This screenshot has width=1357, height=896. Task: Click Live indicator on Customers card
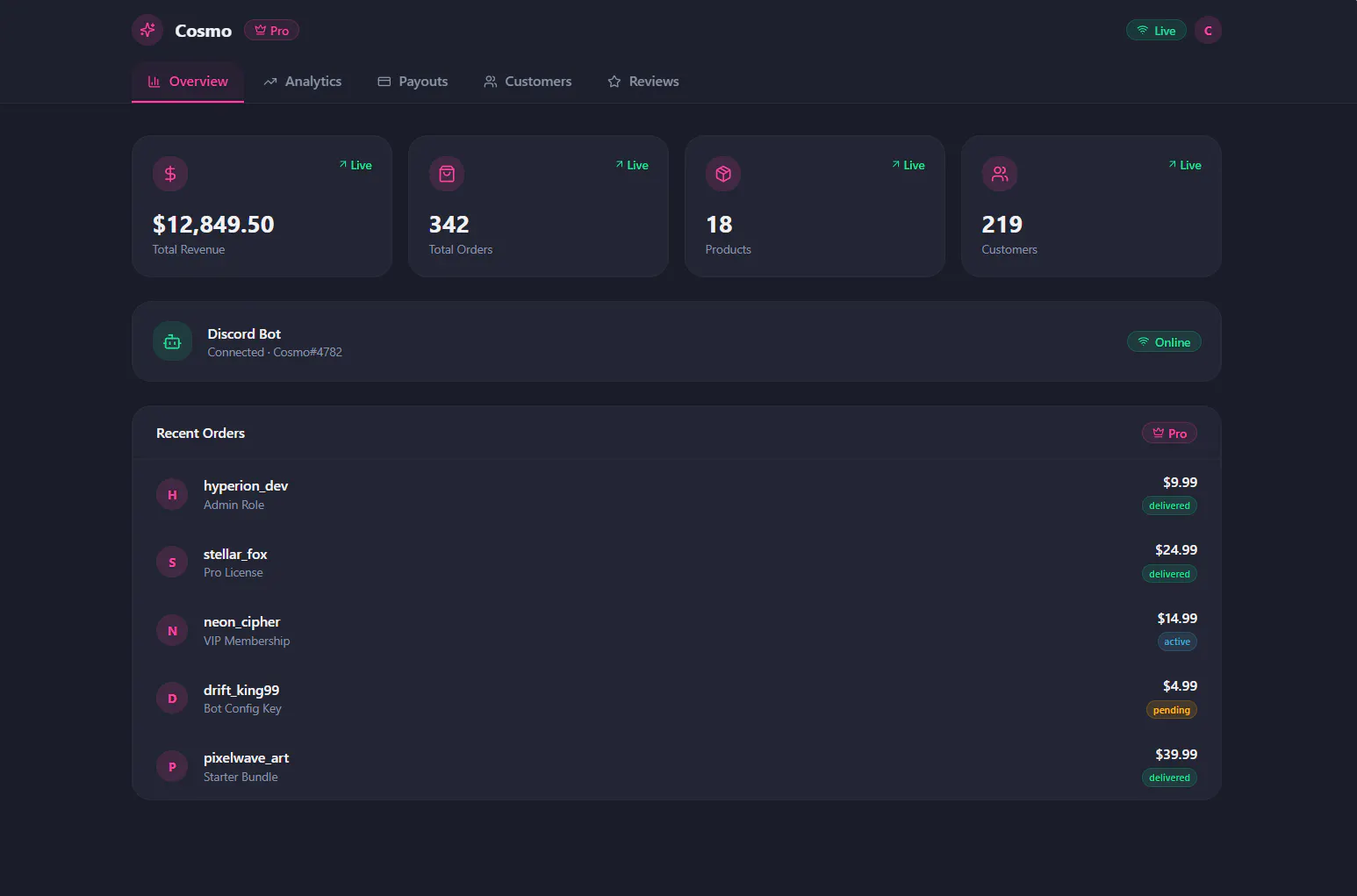1185,165
